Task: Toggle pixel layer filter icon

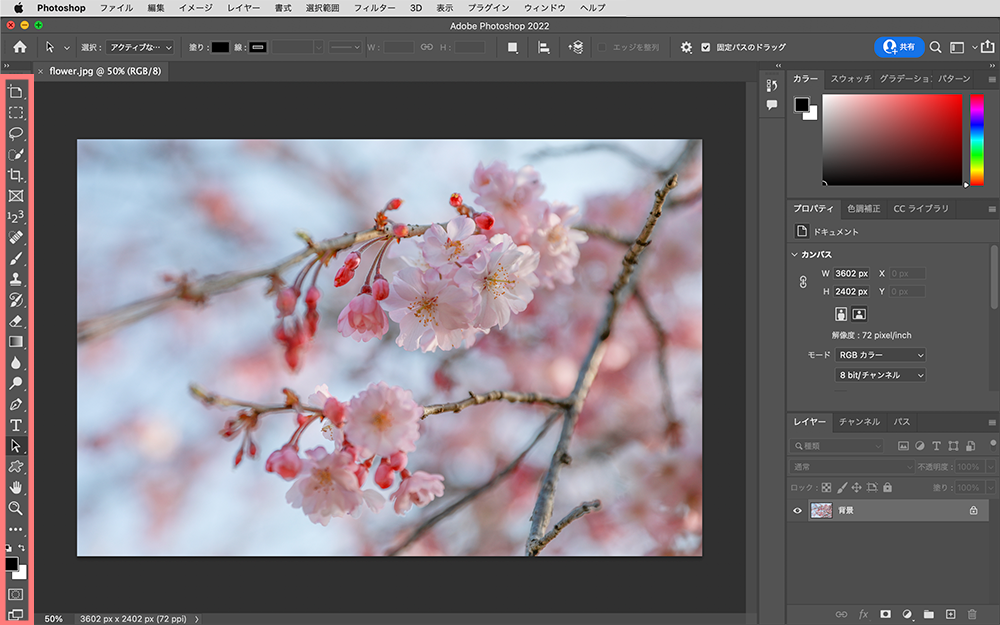Action: (903, 446)
